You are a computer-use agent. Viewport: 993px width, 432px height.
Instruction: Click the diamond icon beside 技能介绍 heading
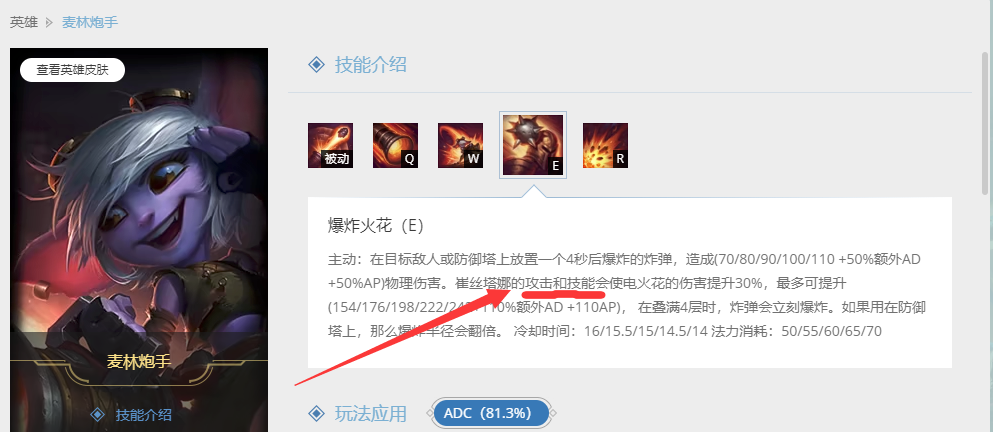coord(316,65)
